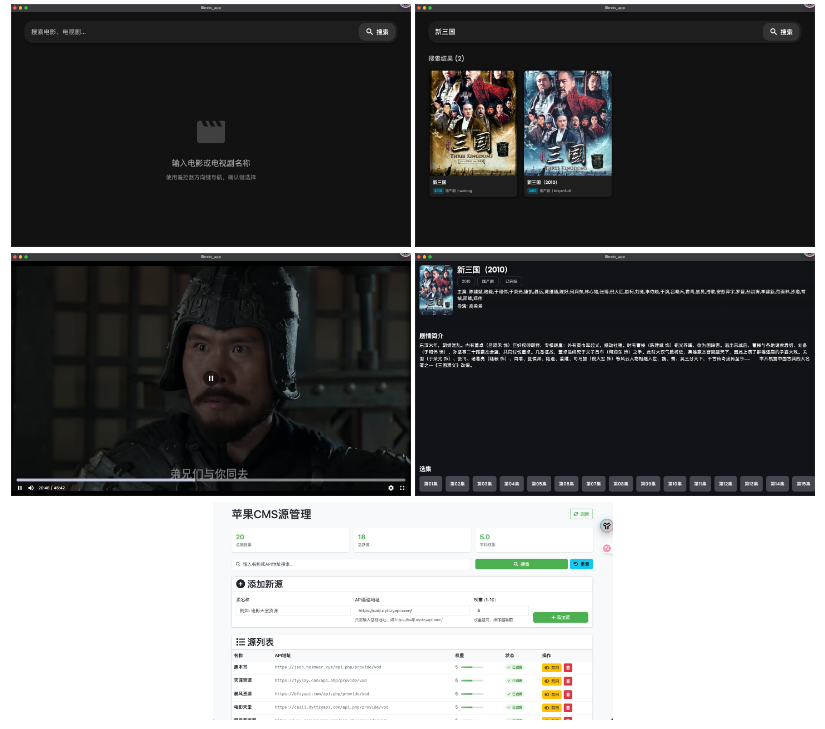Click the weight bar of the heimuer source row

[x=472, y=667]
